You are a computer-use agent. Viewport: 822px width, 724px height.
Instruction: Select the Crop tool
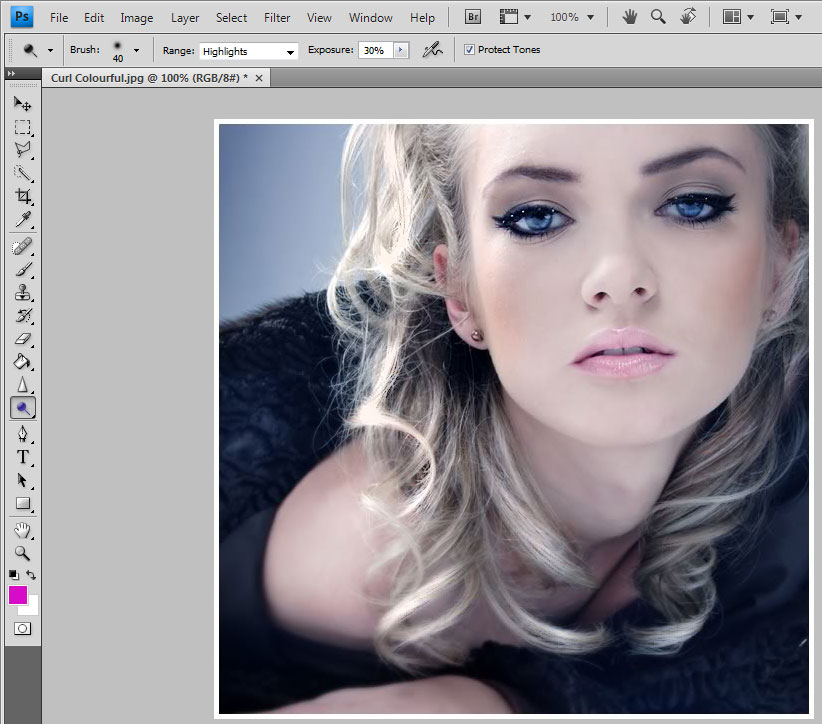(23, 196)
